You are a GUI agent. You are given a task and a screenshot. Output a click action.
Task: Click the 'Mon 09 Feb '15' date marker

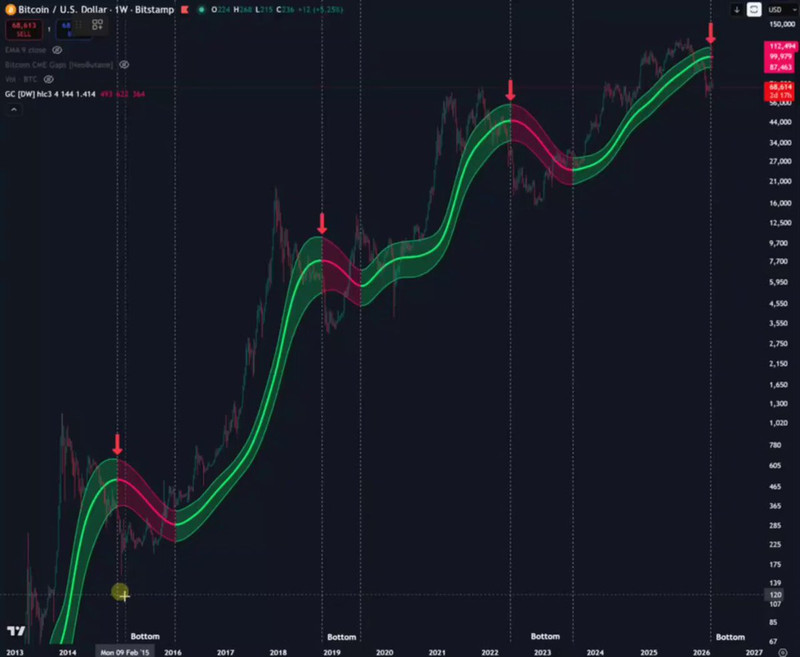click(x=124, y=650)
